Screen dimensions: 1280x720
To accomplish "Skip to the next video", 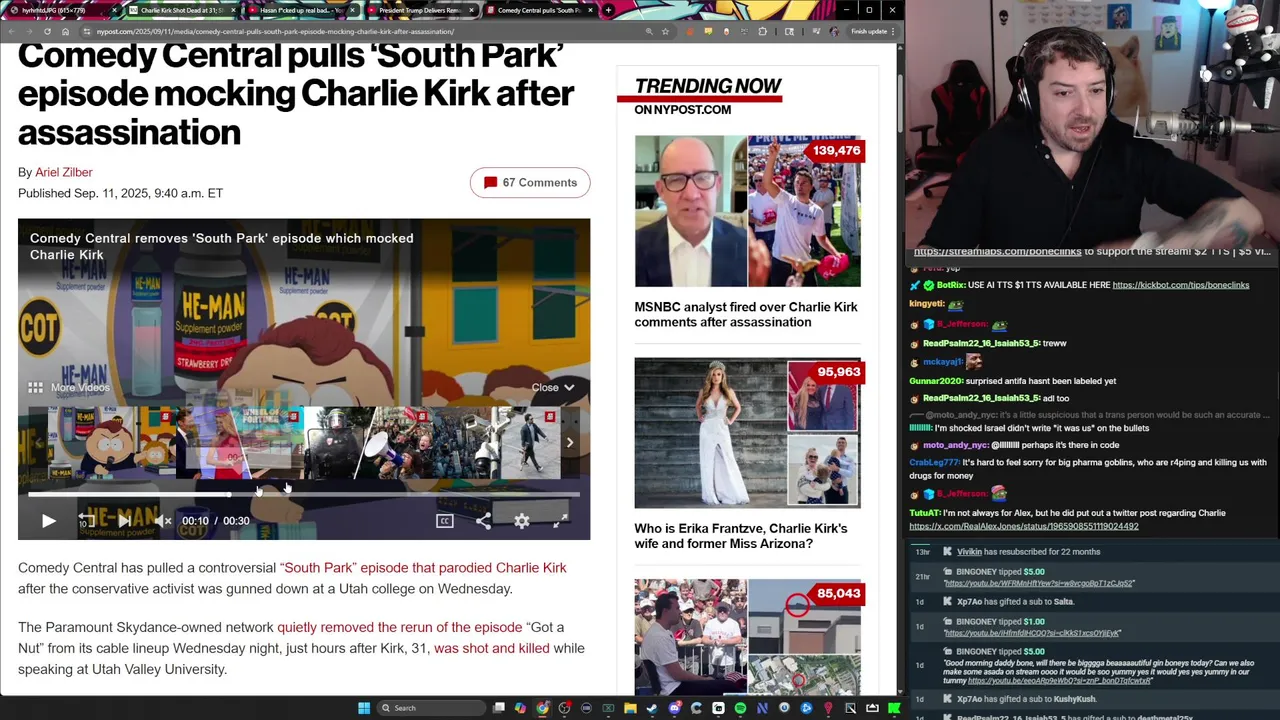I will 124,520.
